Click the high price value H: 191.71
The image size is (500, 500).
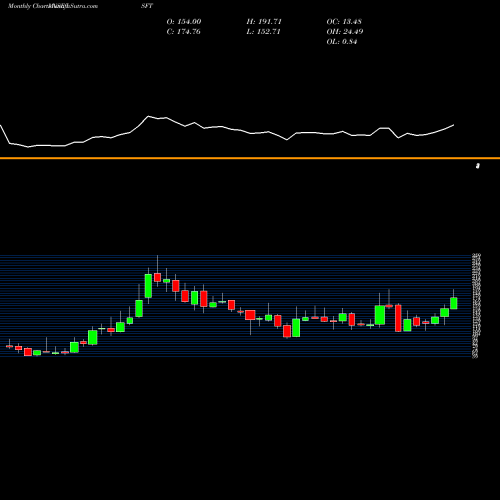264,21
